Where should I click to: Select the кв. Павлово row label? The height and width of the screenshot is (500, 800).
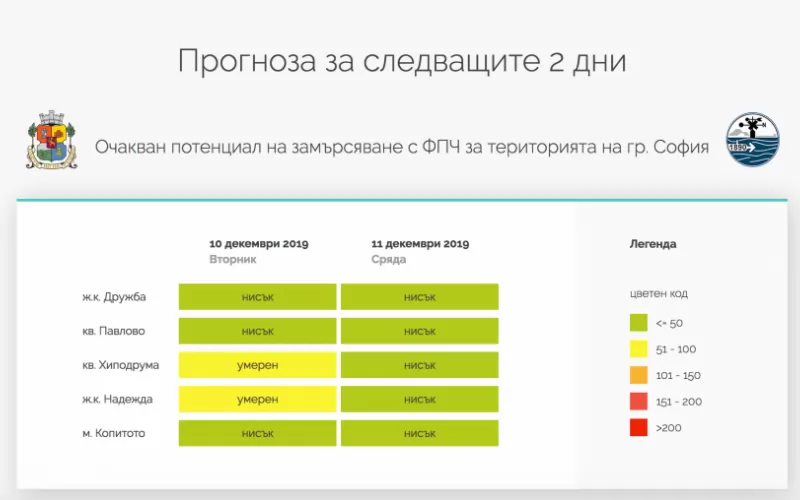pyautogui.click(x=114, y=331)
